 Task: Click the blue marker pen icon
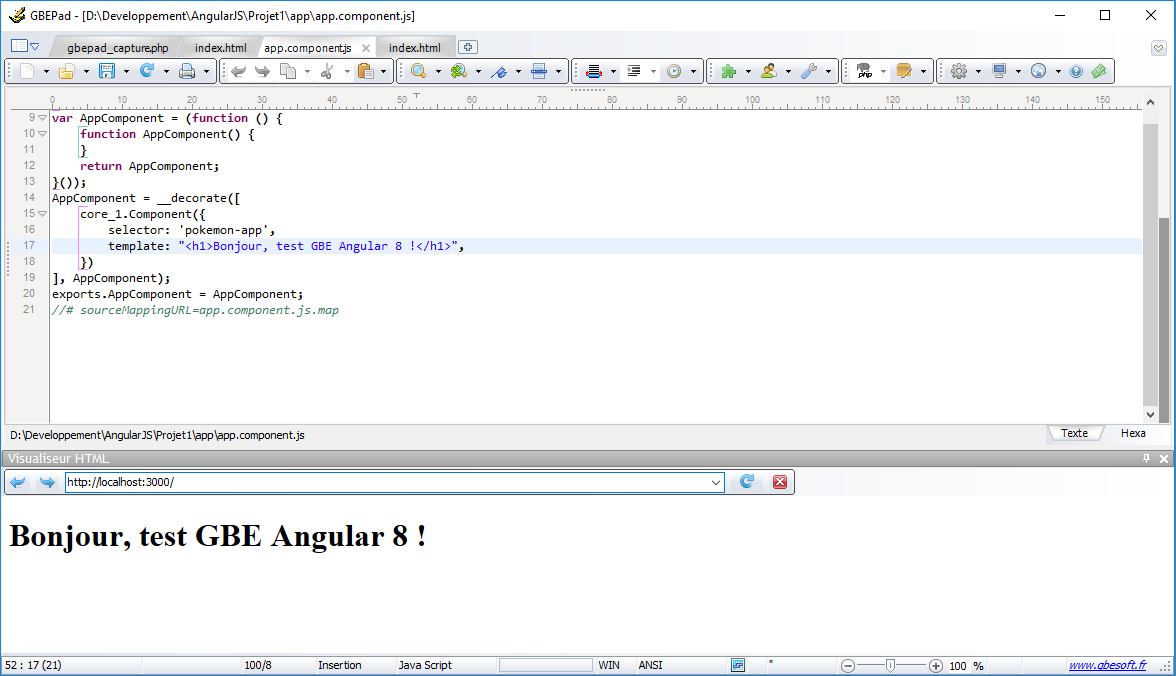(x=499, y=71)
